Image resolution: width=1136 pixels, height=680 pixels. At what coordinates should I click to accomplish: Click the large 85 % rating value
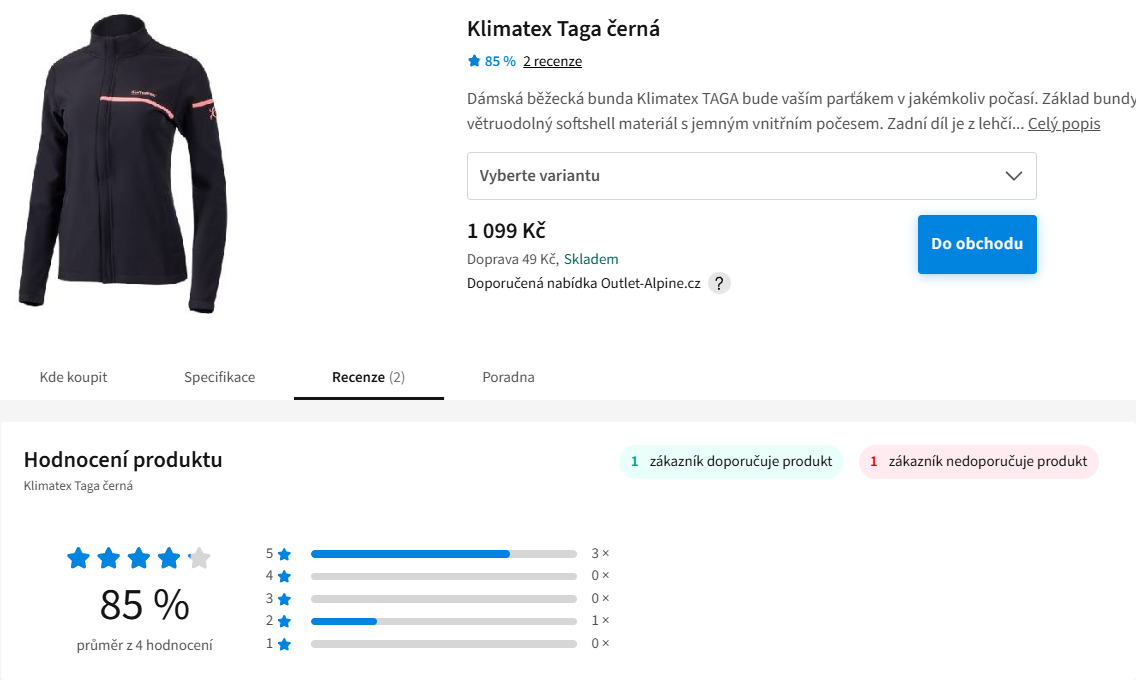144,605
